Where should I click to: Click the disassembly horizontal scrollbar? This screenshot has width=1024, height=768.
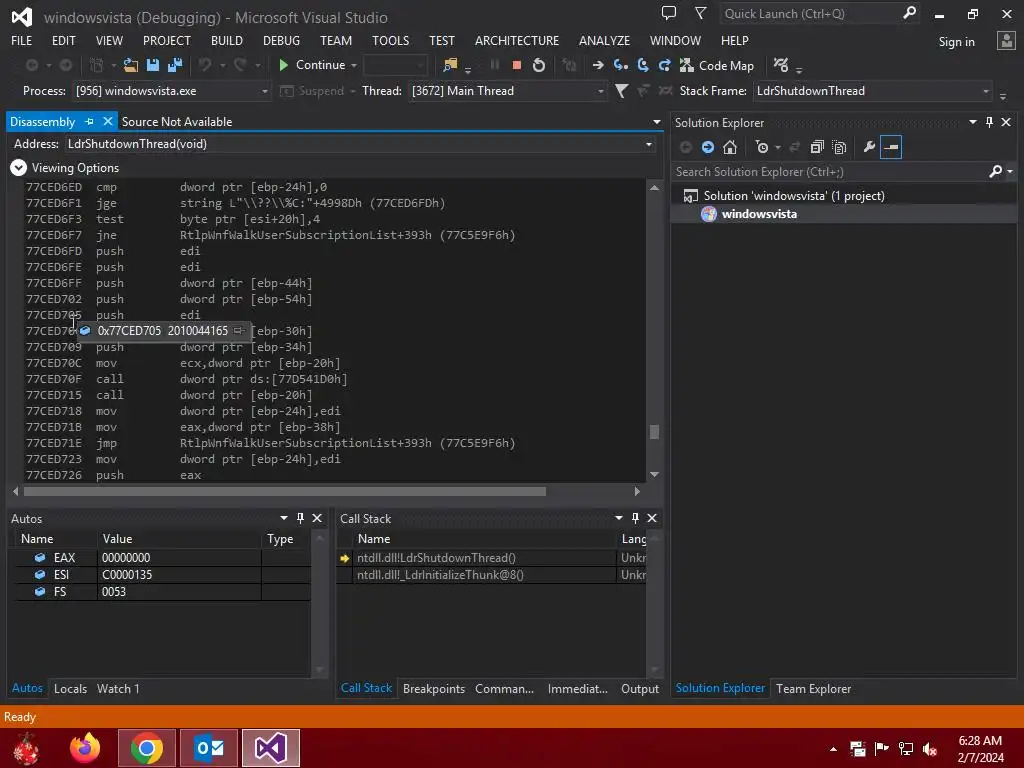pyautogui.click(x=285, y=491)
